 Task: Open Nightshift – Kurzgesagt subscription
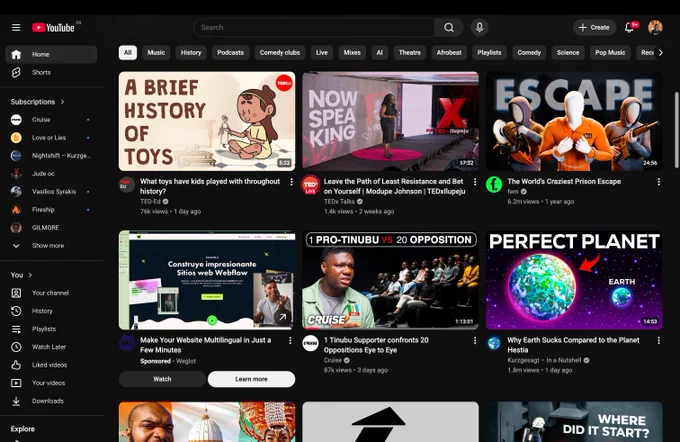click(51, 155)
